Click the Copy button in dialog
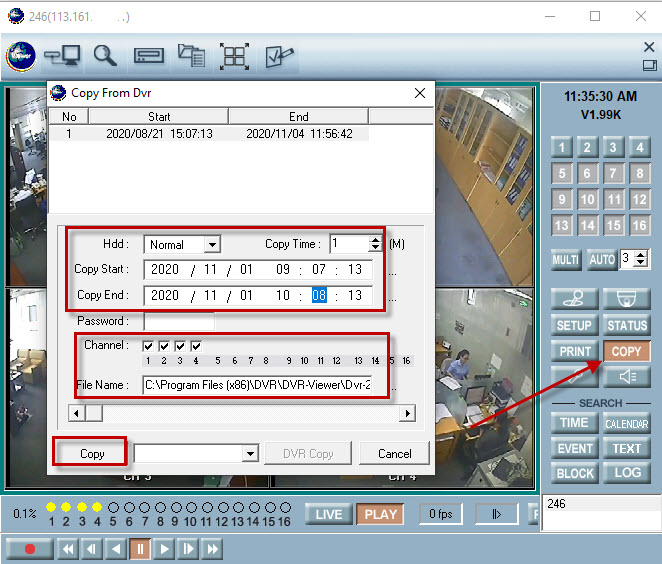The width and height of the screenshot is (662, 564). coord(92,453)
